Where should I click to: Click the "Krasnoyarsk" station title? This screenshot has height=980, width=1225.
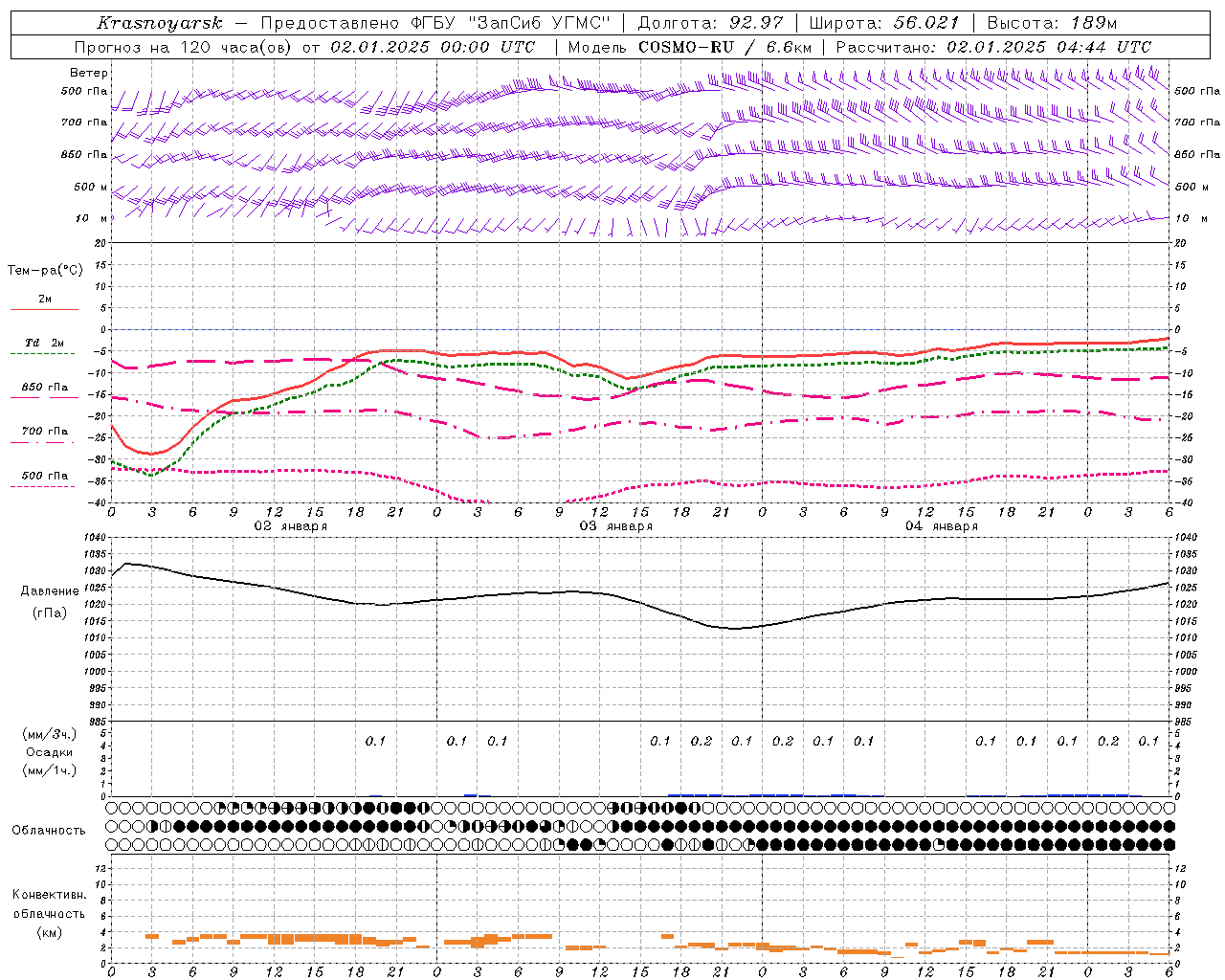coord(159,23)
